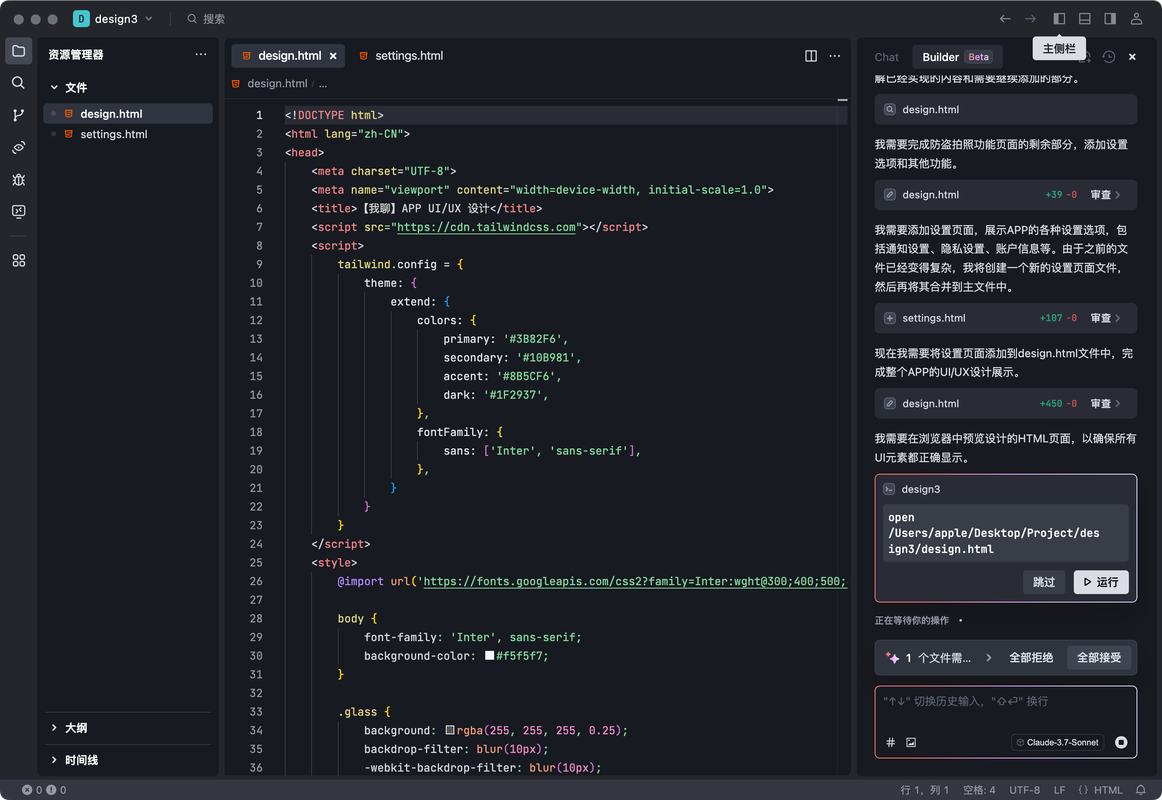Click the sparkle icon in pending changes bar
This screenshot has height=800, width=1162.
pos(892,658)
